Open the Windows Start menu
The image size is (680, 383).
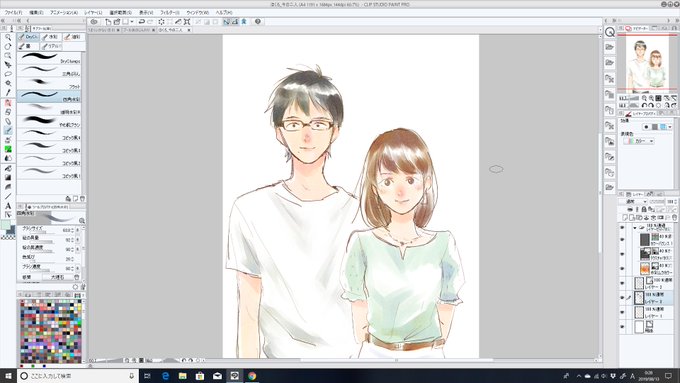[x=8, y=376]
